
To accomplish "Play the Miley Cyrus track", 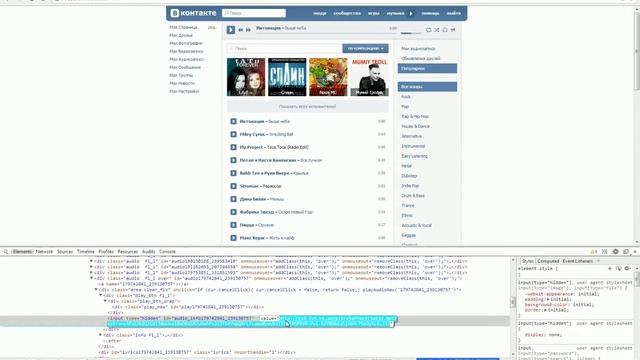I will click(x=233, y=134).
